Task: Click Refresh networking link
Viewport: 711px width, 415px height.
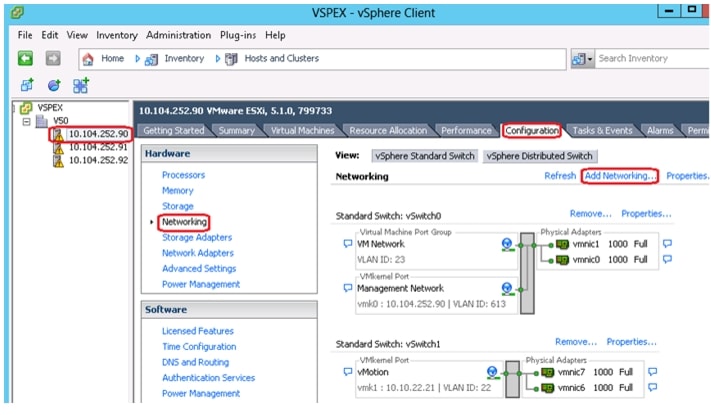Action: 560,176
